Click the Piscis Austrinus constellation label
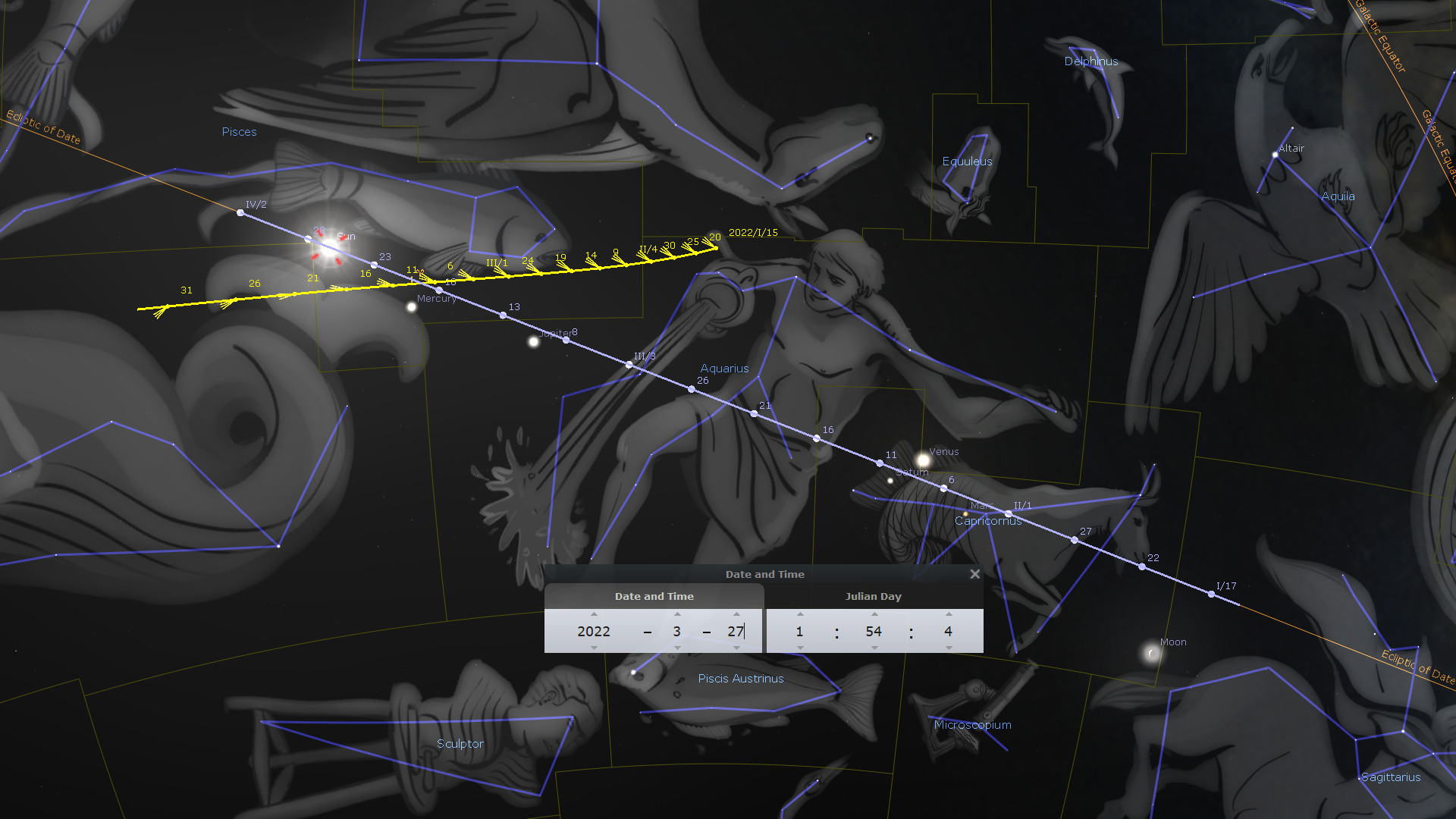The height and width of the screenshot is (819, 1456). coord(741,679)
